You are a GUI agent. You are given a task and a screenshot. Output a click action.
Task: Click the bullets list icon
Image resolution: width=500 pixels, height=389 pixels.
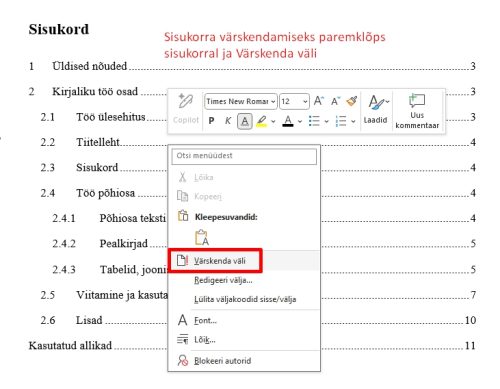pos(314,121)
